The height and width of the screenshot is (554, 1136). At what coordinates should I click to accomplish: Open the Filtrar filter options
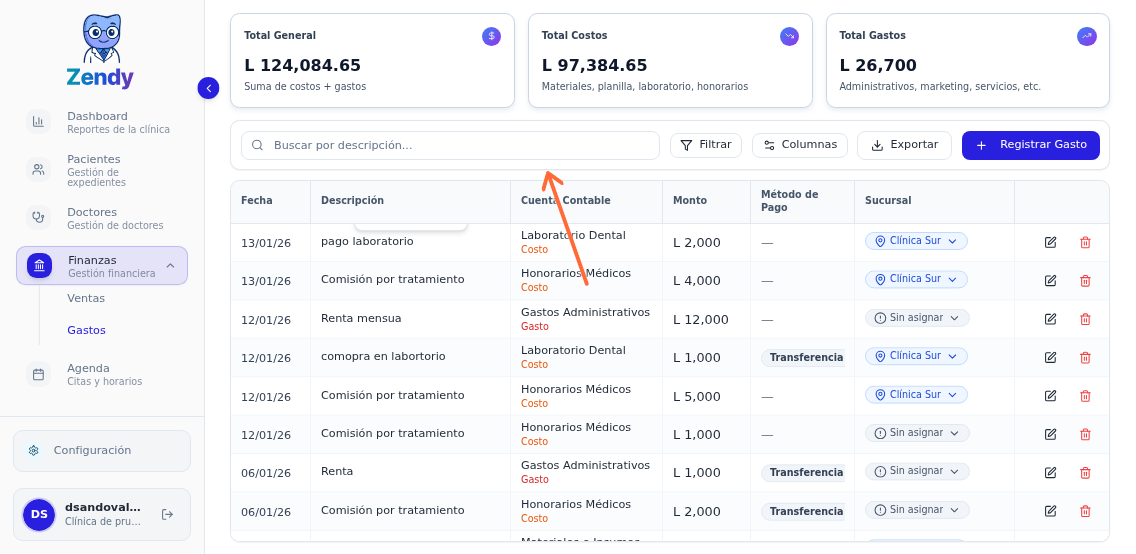tap(705, 145)
